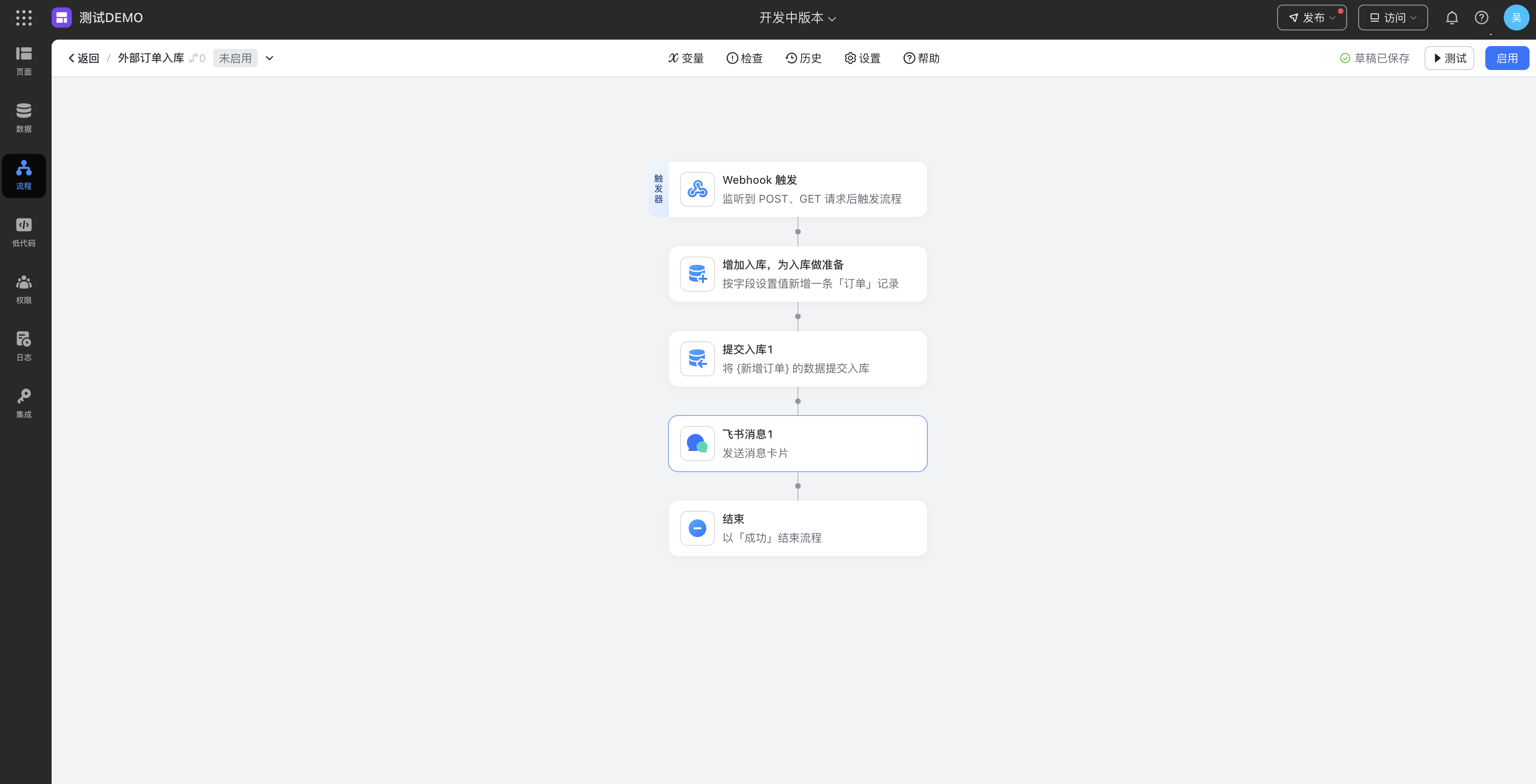
Task: Click the text 监听到 POST、GET 请求后触发流程
Action: coord(811,199)
